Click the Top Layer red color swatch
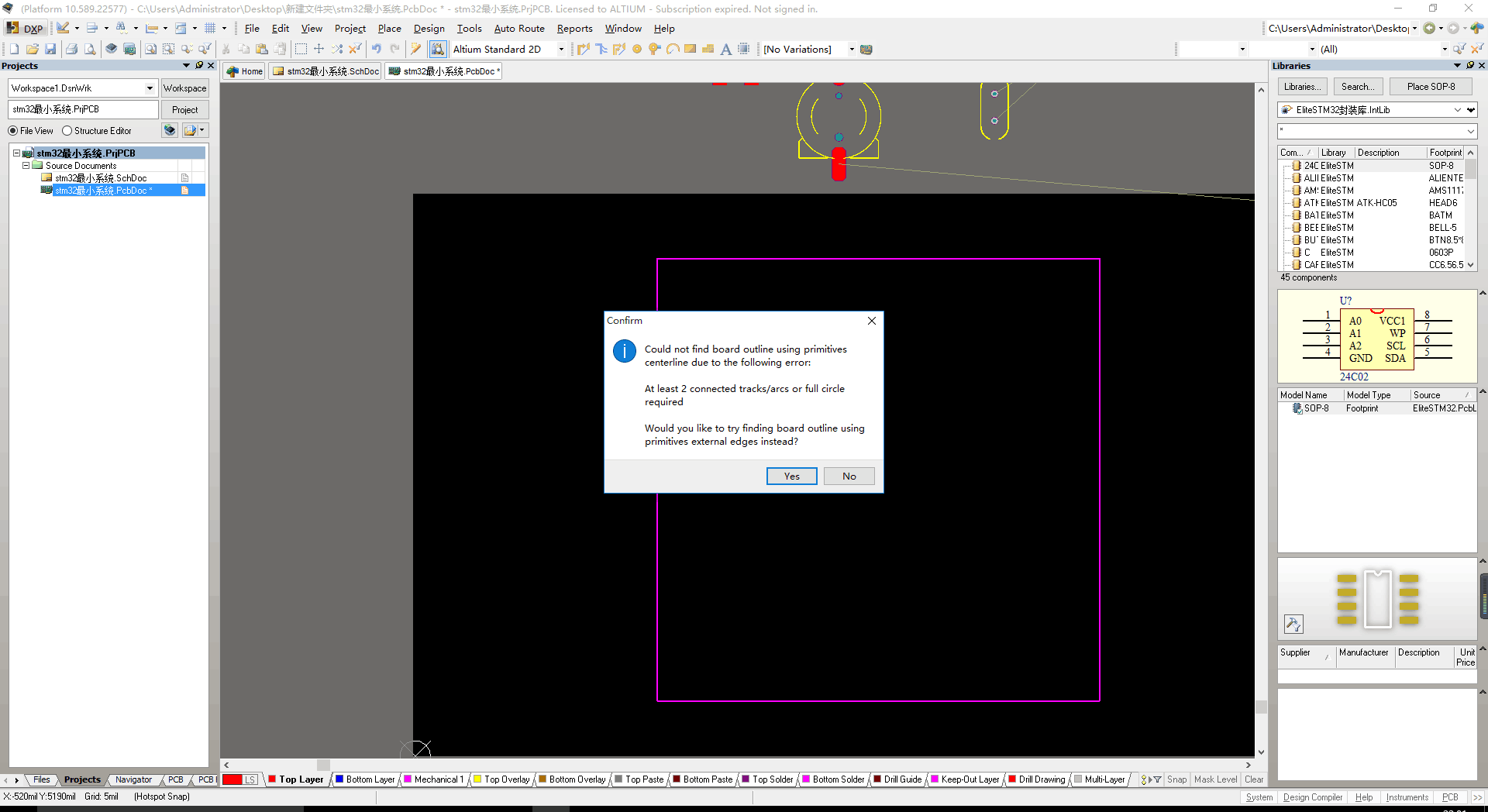Screen dimensions: 1488x812 (x=272, y=779)
